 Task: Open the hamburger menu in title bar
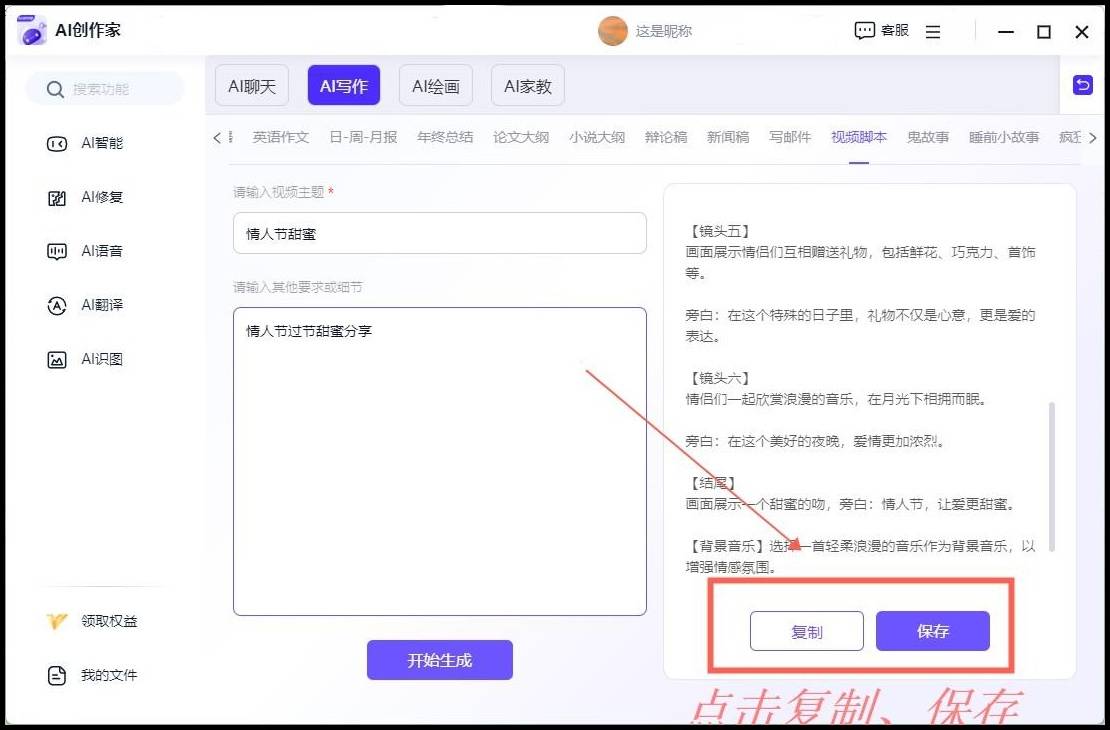pyautogui.click(x=933, y=32)
